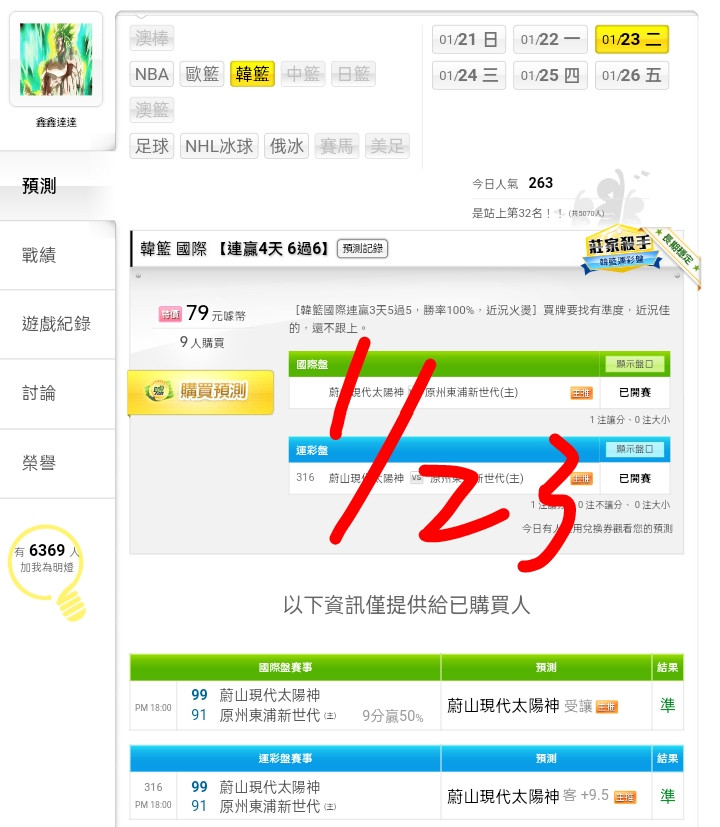Screen dimensions: 720x827
Task: Click the VS icon in 運彩盤 match
Action: 417,478
